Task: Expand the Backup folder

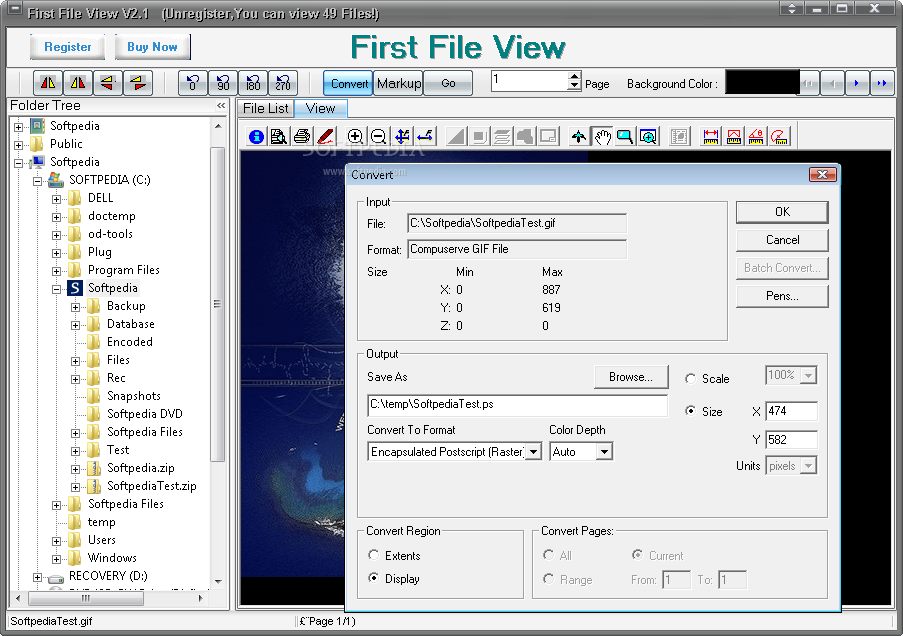Action: coord(75,308)
